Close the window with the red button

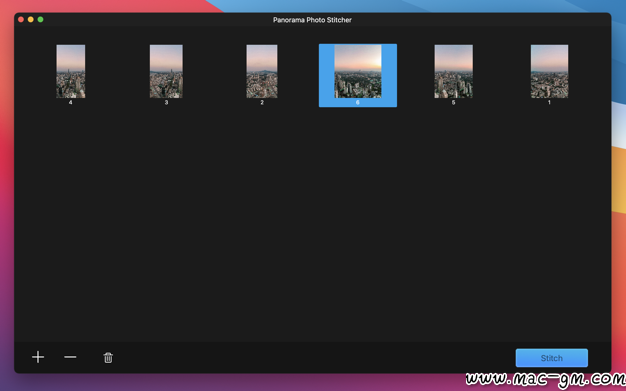click(21, 19)
